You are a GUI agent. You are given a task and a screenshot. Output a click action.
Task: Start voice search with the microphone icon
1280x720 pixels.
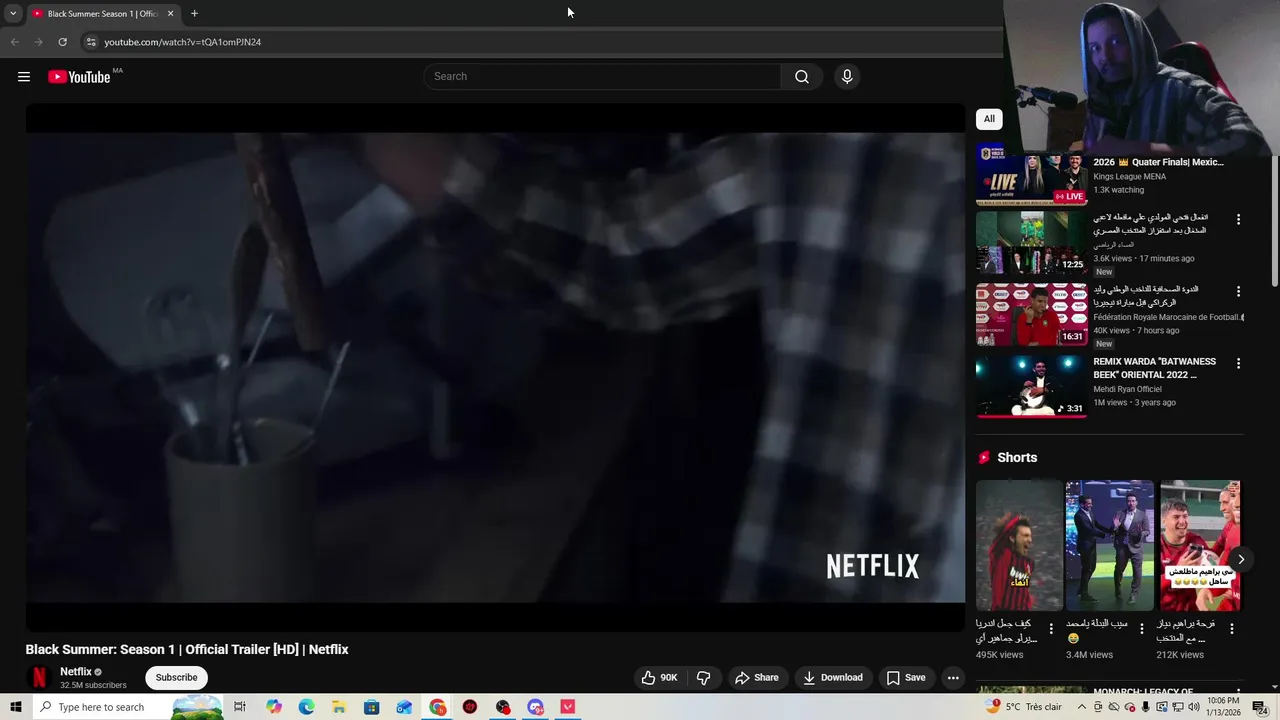click(x=847, y=77)
